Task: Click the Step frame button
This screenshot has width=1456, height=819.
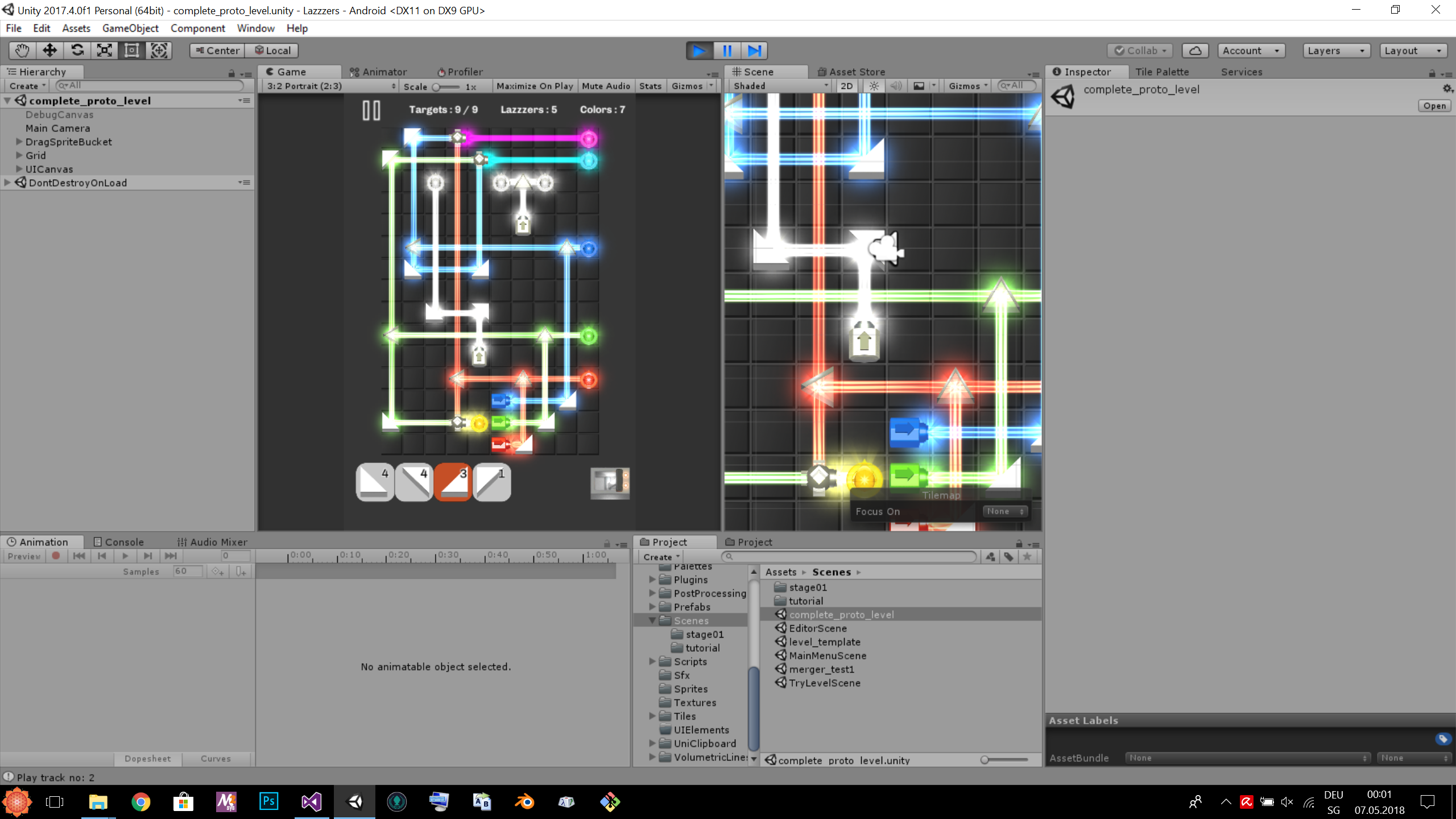Action: (x=754, y=51)
